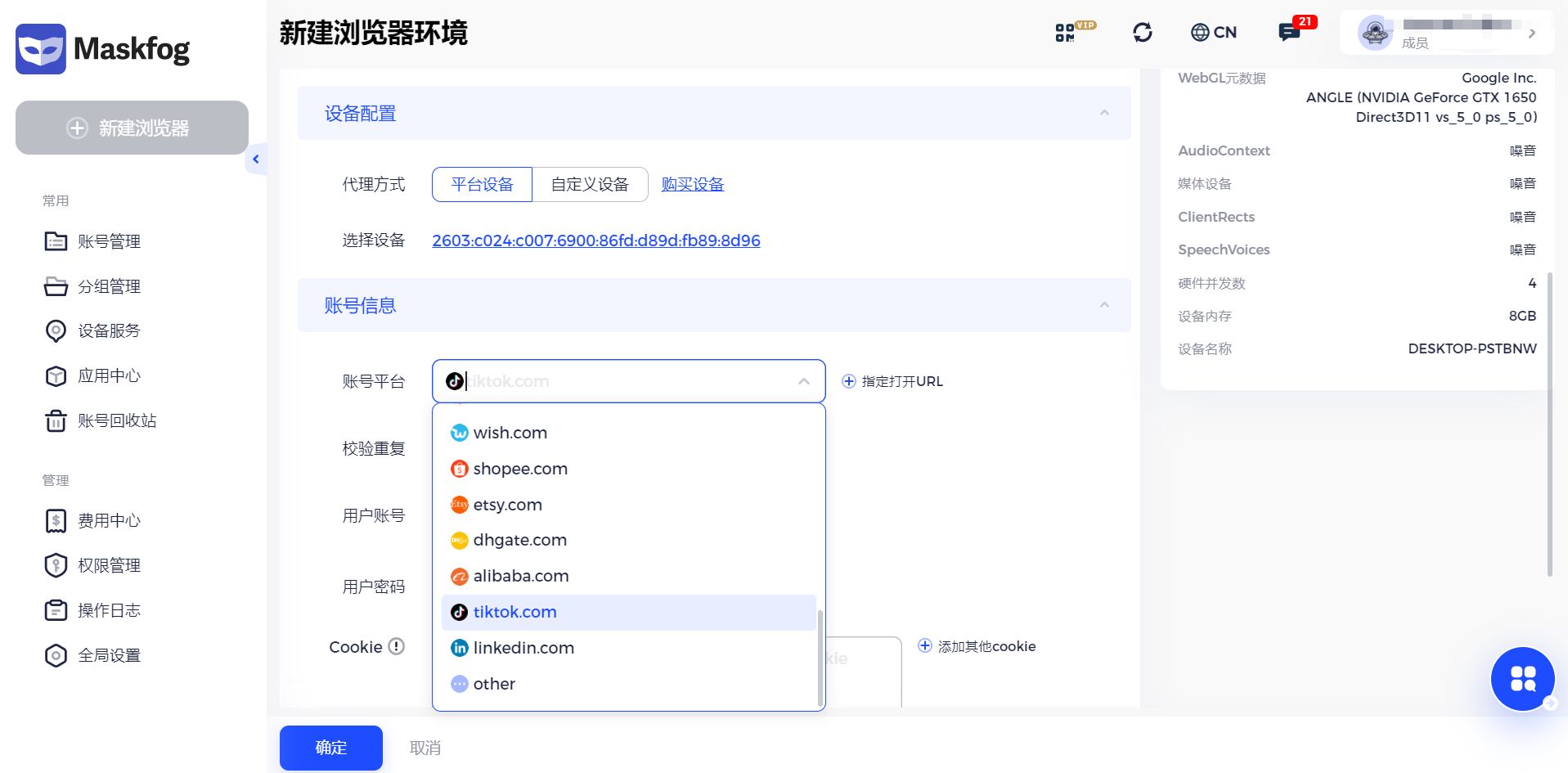Select 自定义设备 proxy mode
This screenshot has height=773, width=1568.
coord(590,184)
